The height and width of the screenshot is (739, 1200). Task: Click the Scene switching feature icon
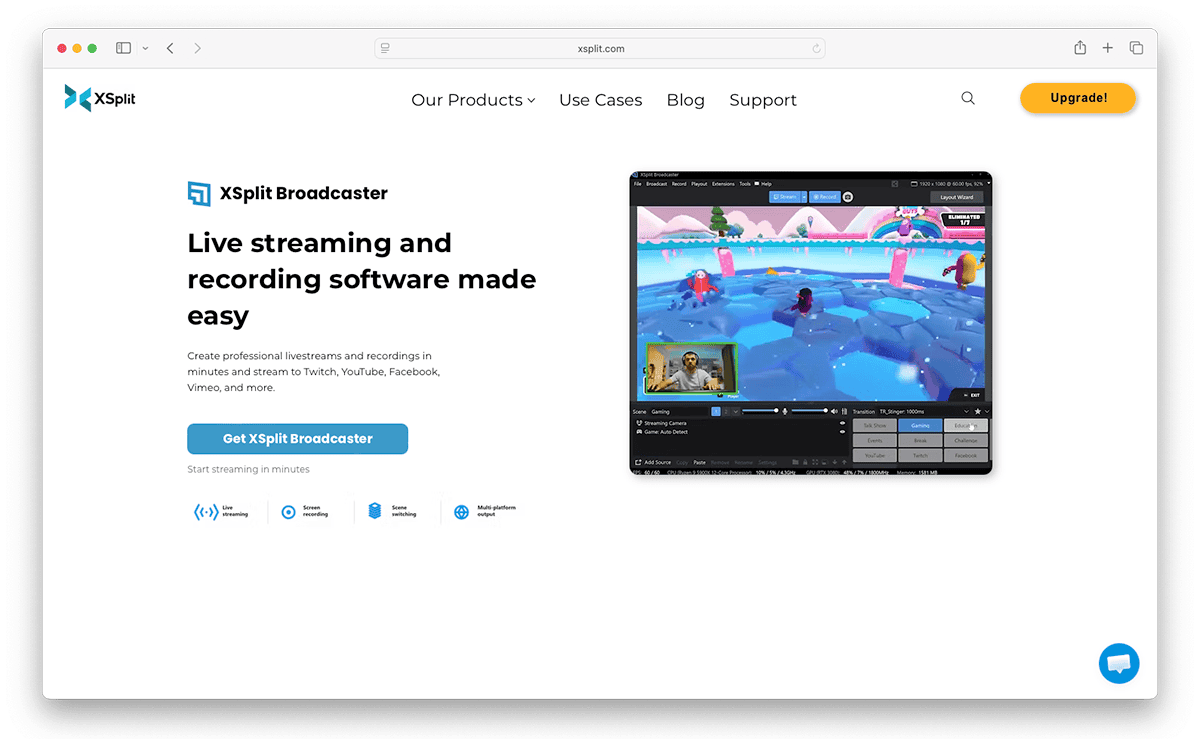pos(375,511)
